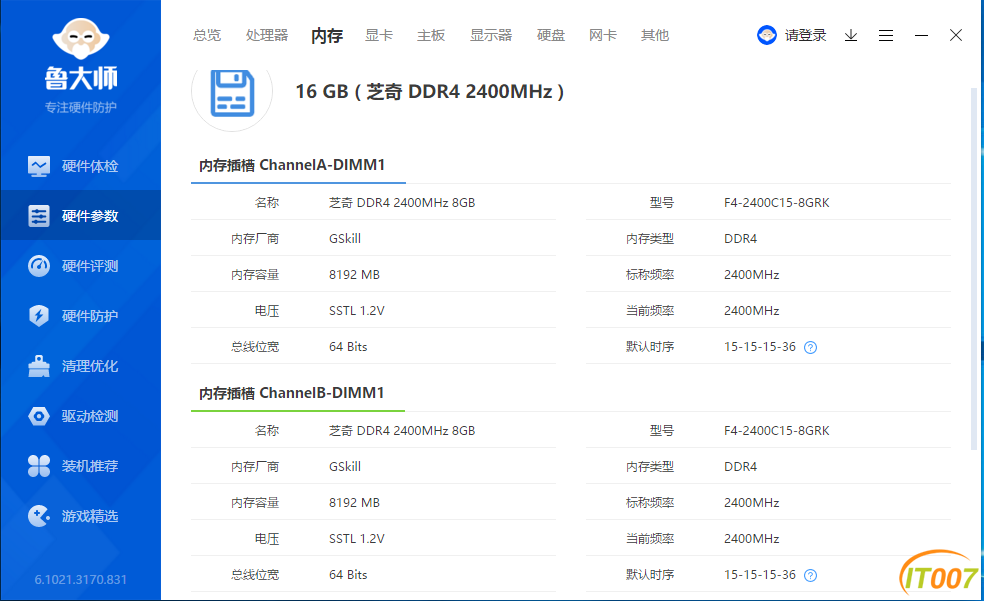
Task: Switch to the 显卡 tab
Action: [379, 35]
